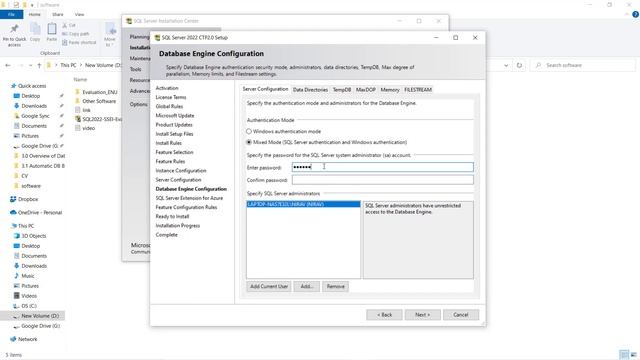Open View ribbon tab in File Explorer

(80, 14)
